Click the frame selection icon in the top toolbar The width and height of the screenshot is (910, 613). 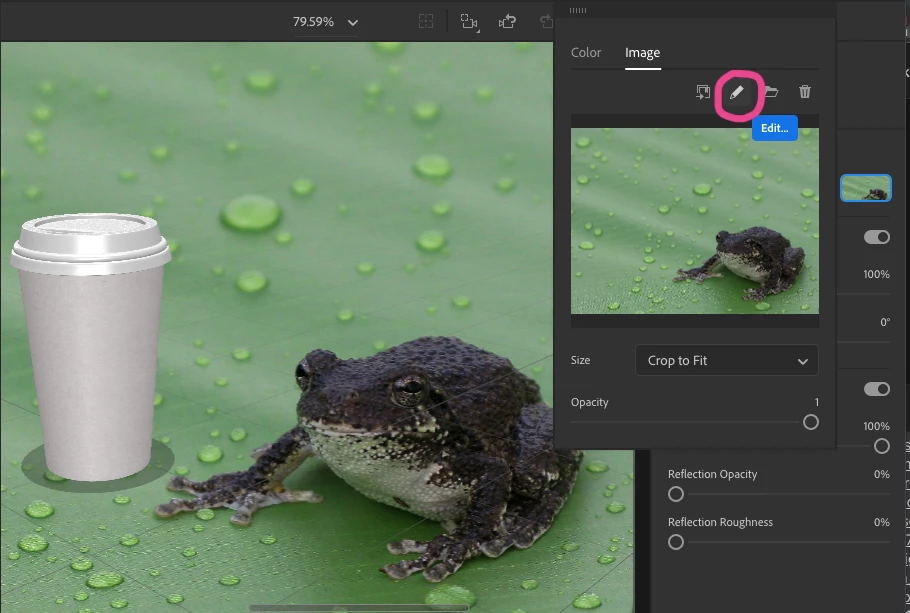click(426, 22)
